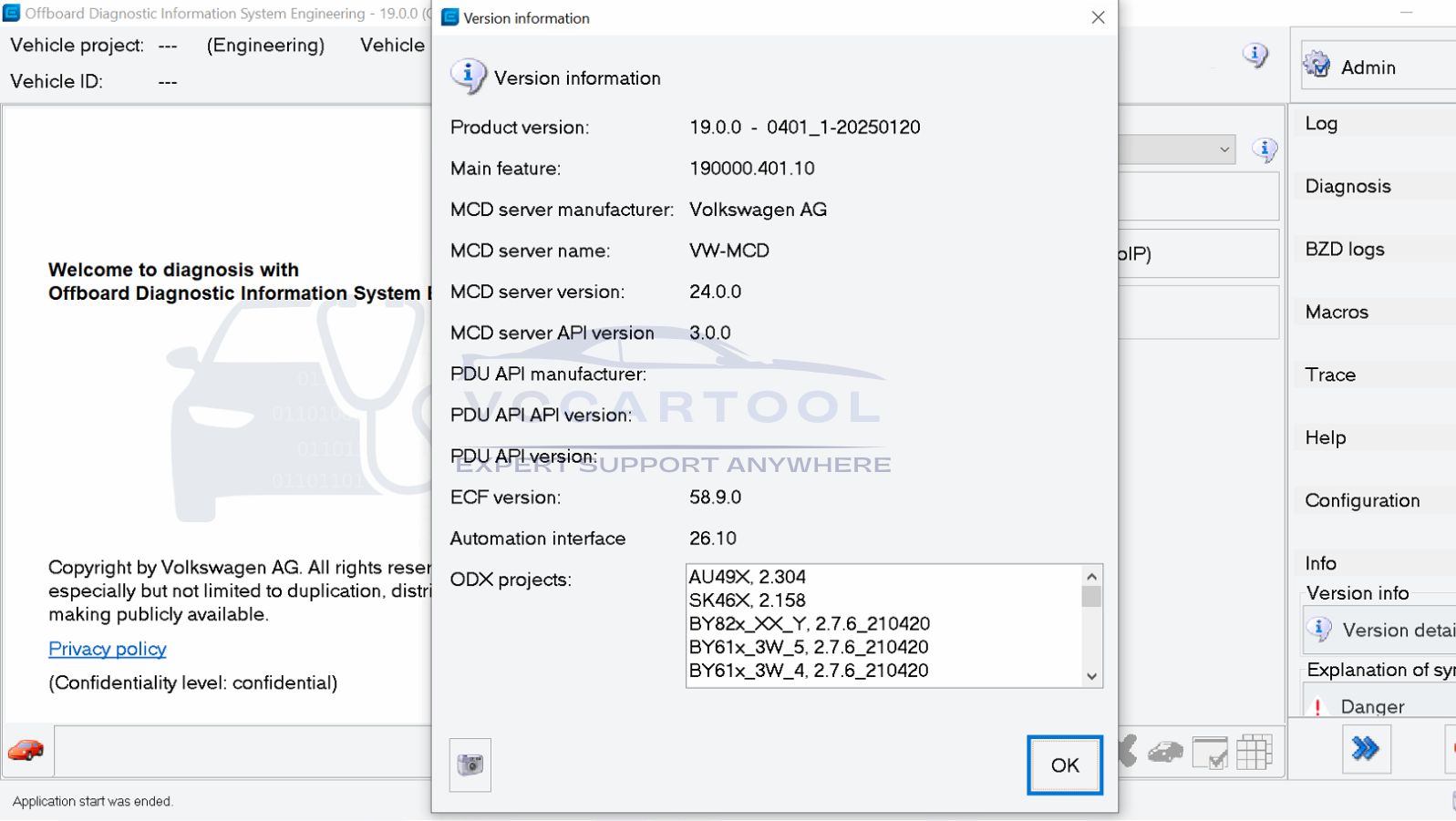The height and width of the screenshot is (821, 1456).
Task: Click the blue double-arrow forward button
Action: (x=1366, y=749)
